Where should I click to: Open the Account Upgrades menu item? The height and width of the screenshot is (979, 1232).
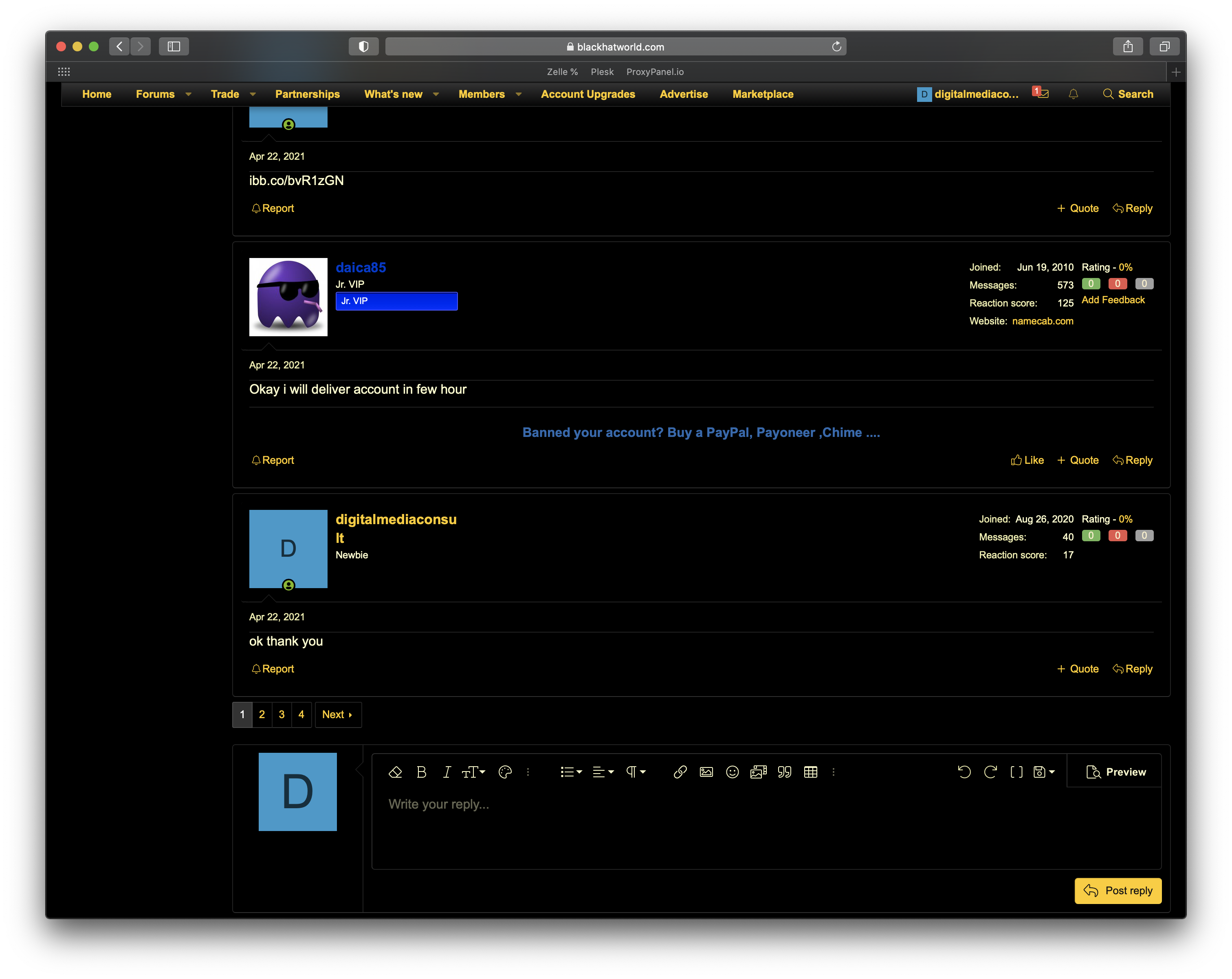point(588,94)
